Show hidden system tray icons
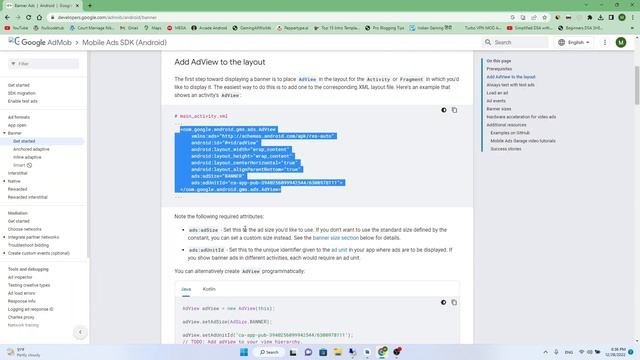Image resolution: width=640 pixels, height=360 pixels. pyautogui.click(x=545, y=352)
